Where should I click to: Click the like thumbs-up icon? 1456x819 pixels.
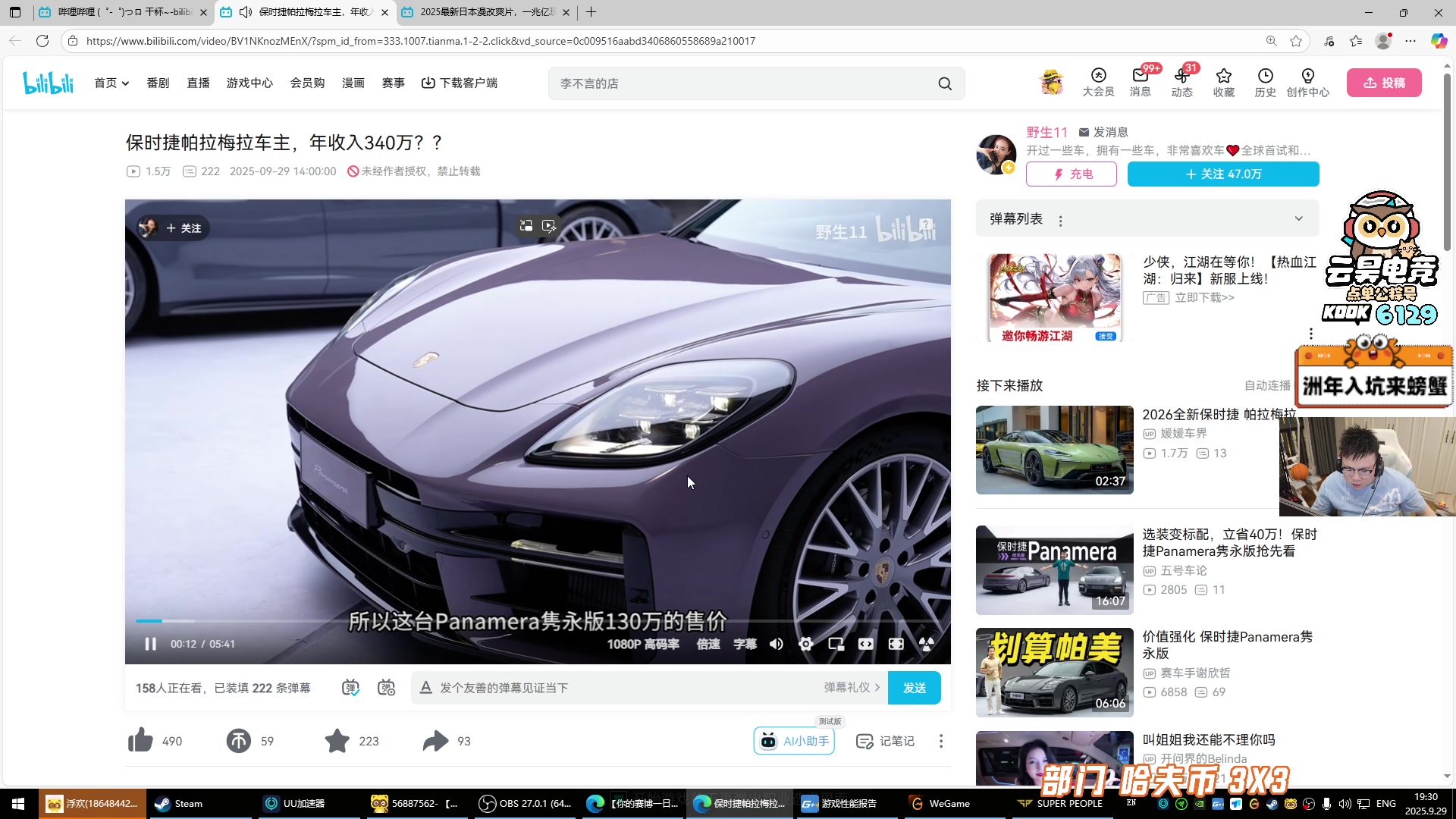point(140,741)
